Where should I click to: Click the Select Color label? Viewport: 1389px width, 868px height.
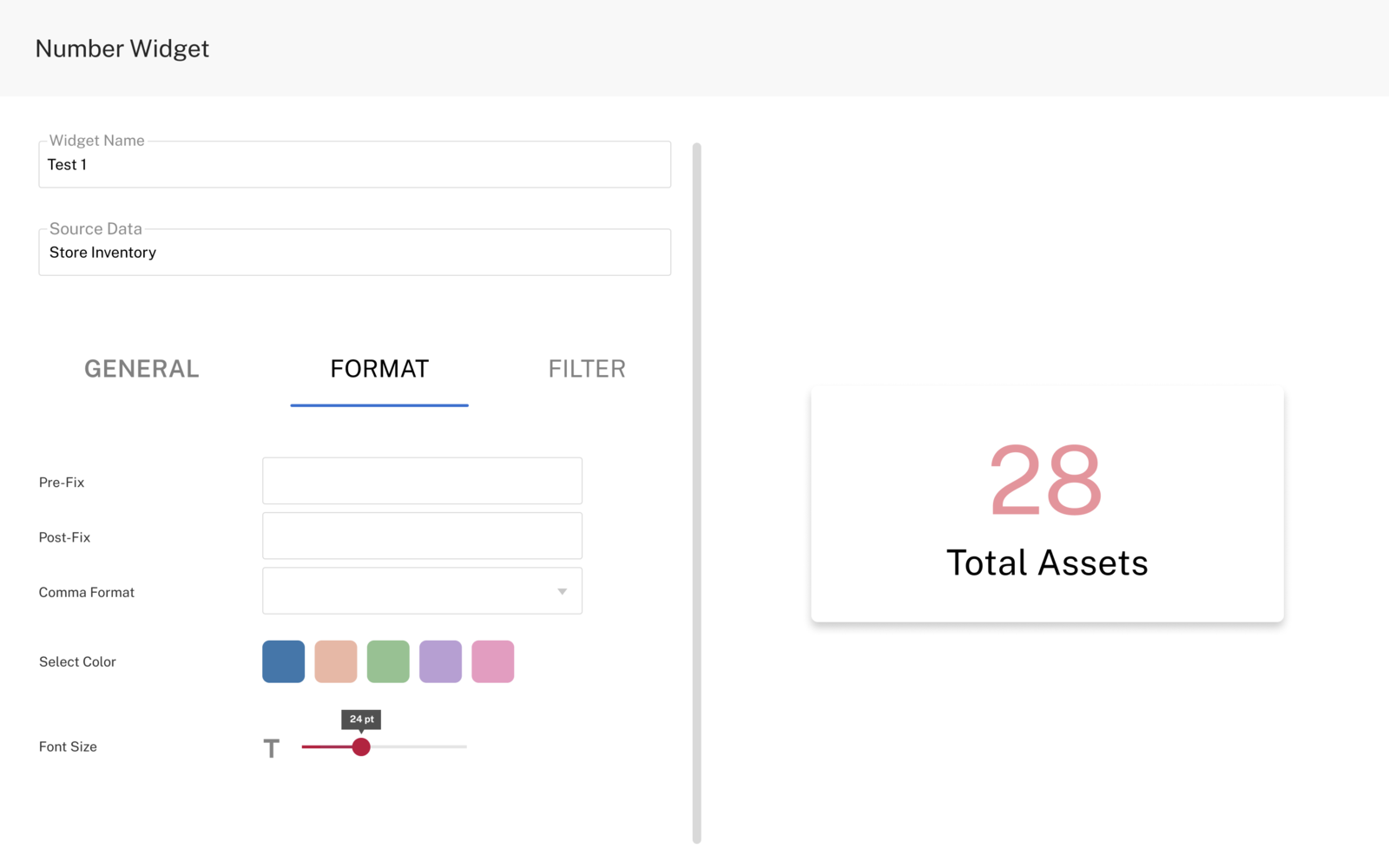[77, 661]
